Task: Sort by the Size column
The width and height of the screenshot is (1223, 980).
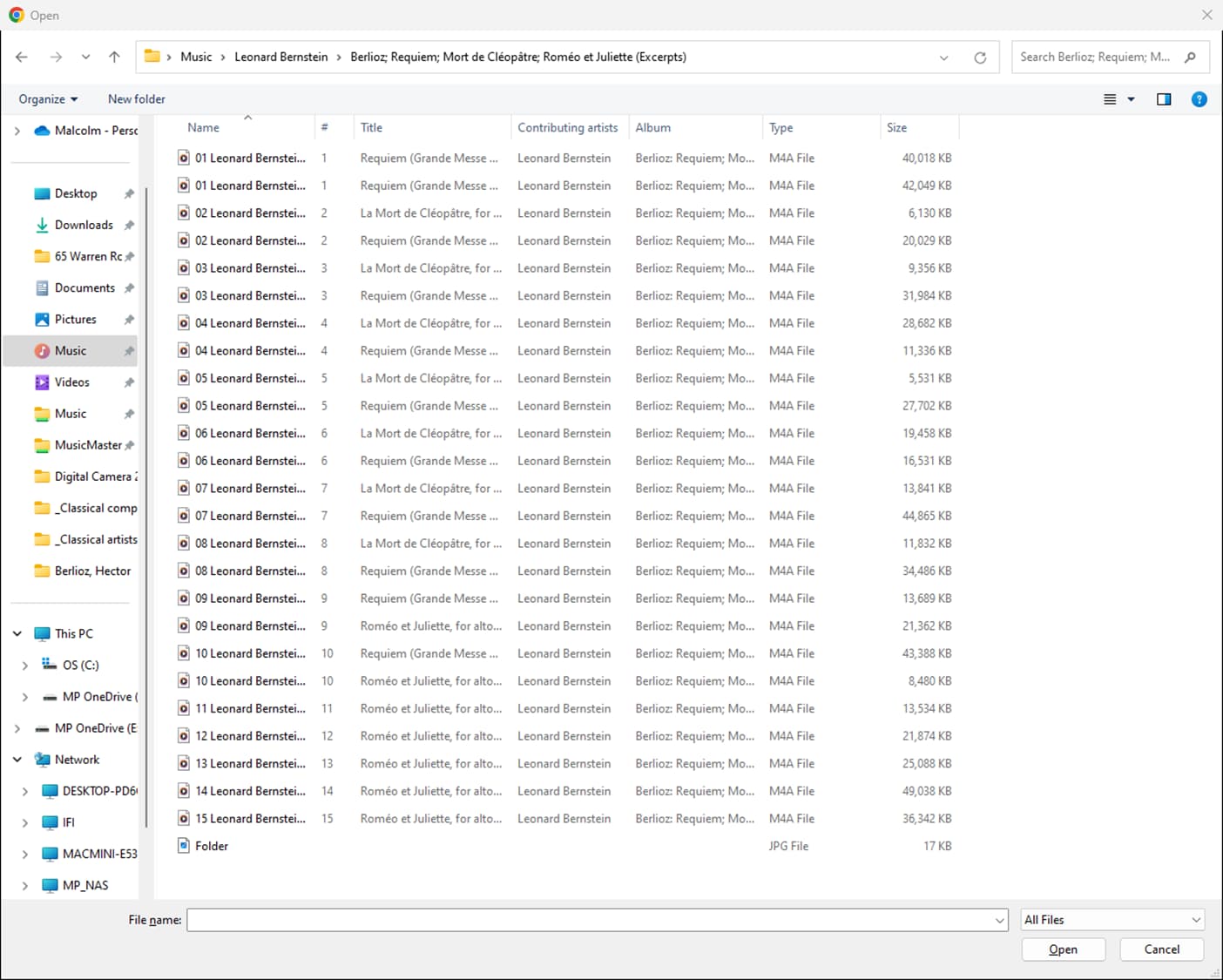Action: click(x=897, y=127)
